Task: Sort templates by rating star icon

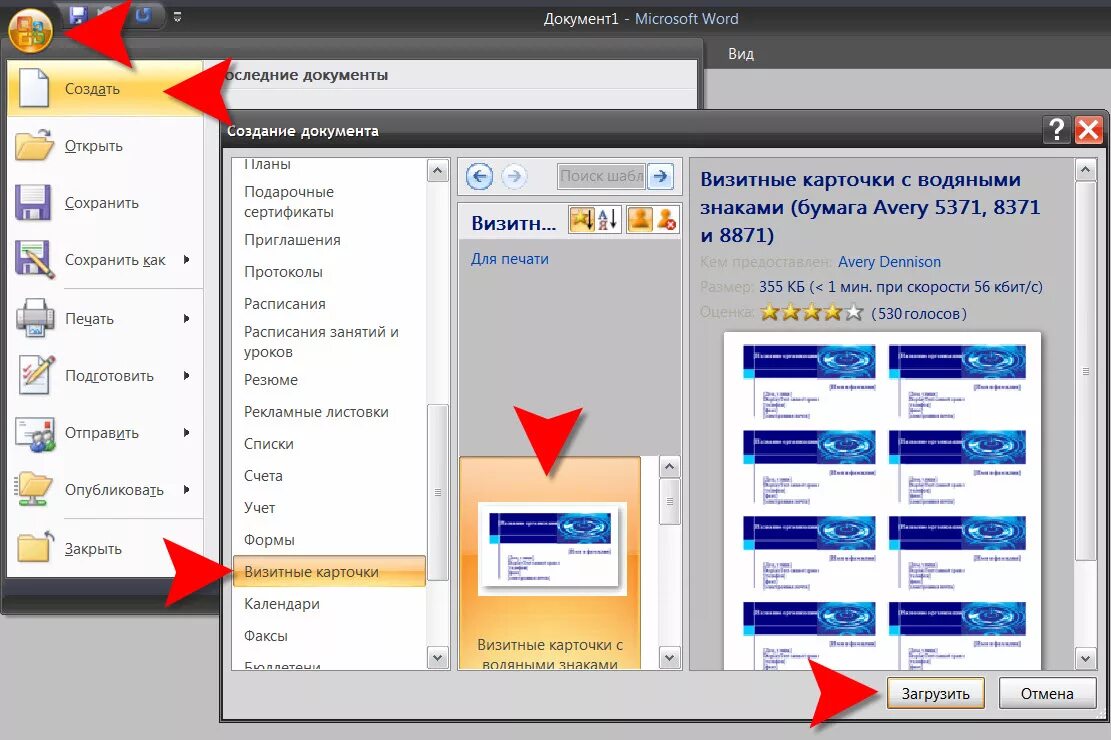Action: [x=582, y=220]
